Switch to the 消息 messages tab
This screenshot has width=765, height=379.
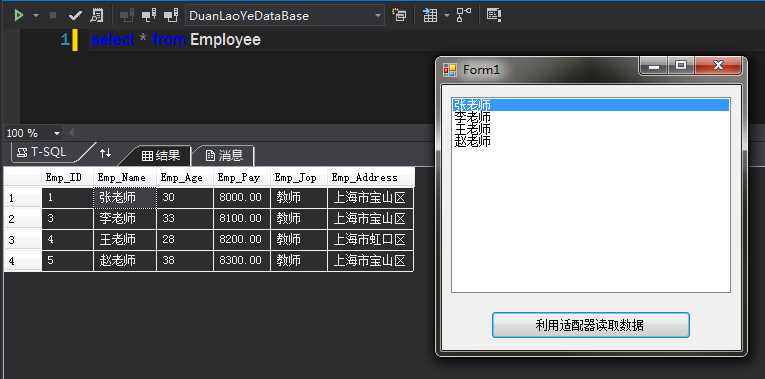coord(224,156)
